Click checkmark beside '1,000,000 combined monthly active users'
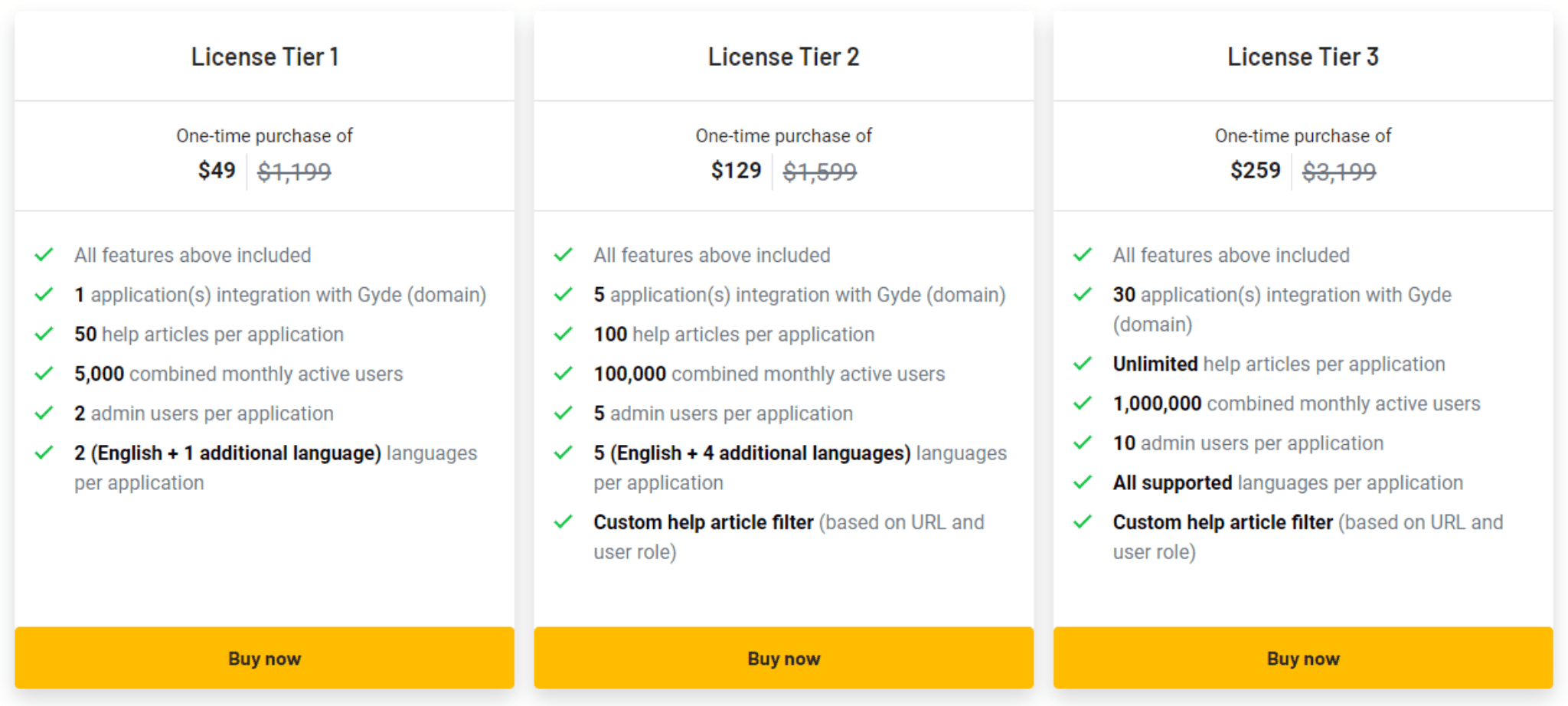 tap(1083, 403)
